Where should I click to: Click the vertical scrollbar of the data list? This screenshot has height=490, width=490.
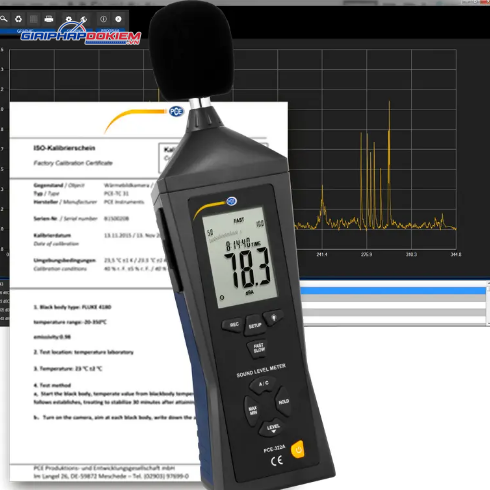point(488,303)
